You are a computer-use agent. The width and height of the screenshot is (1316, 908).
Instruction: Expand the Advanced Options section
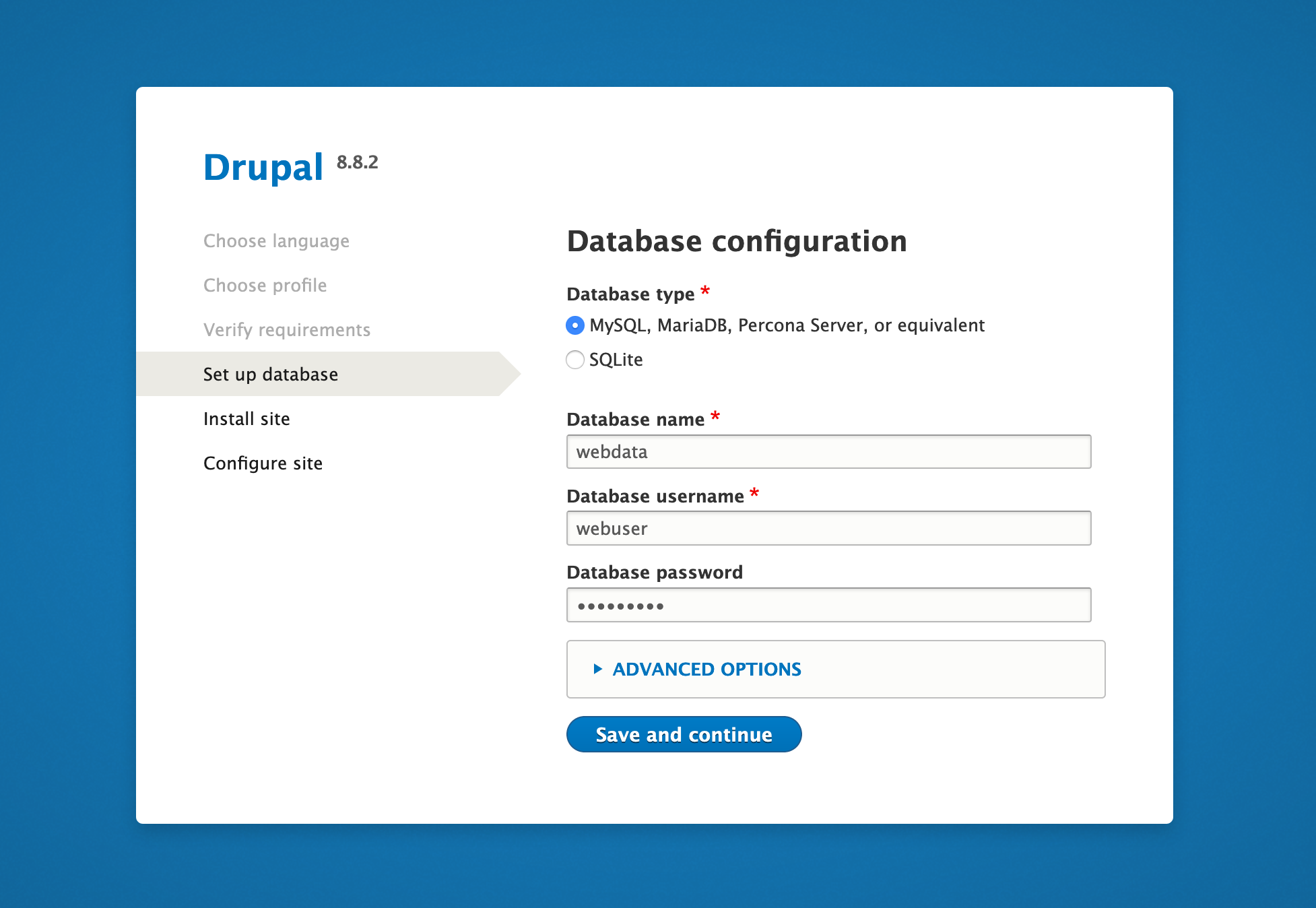(x=706, y=669)
